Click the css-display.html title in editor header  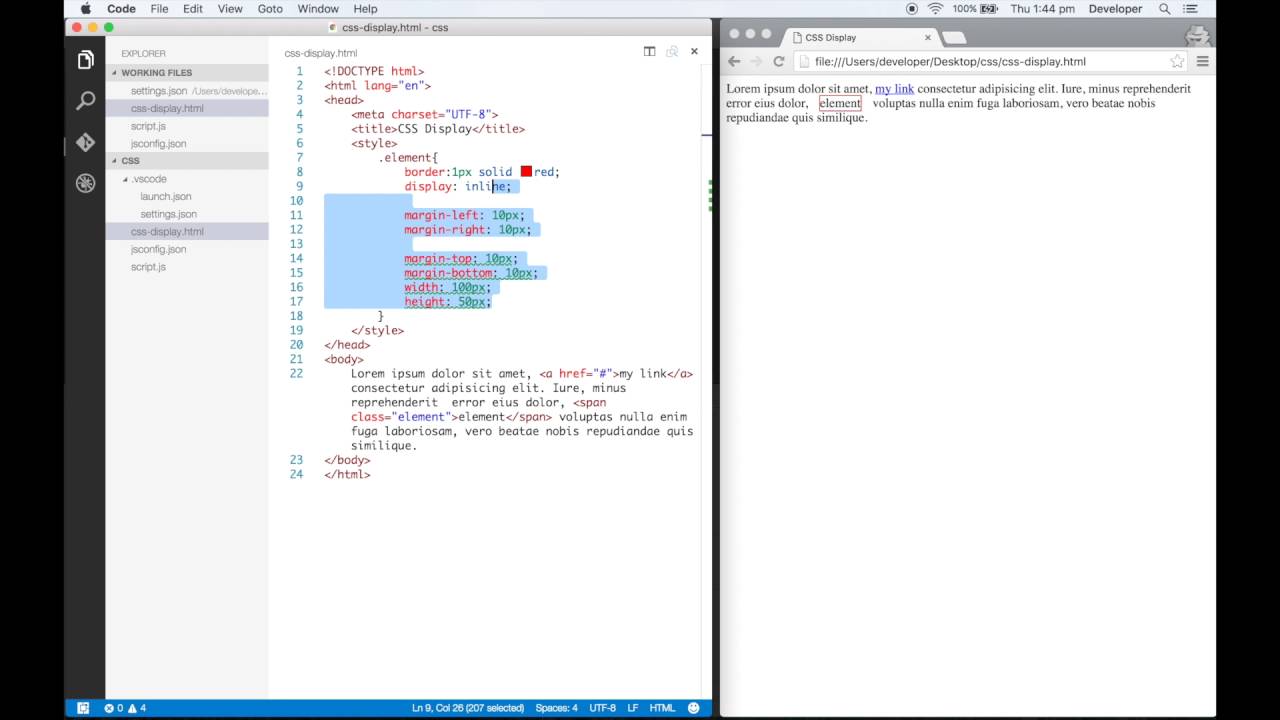320,53
